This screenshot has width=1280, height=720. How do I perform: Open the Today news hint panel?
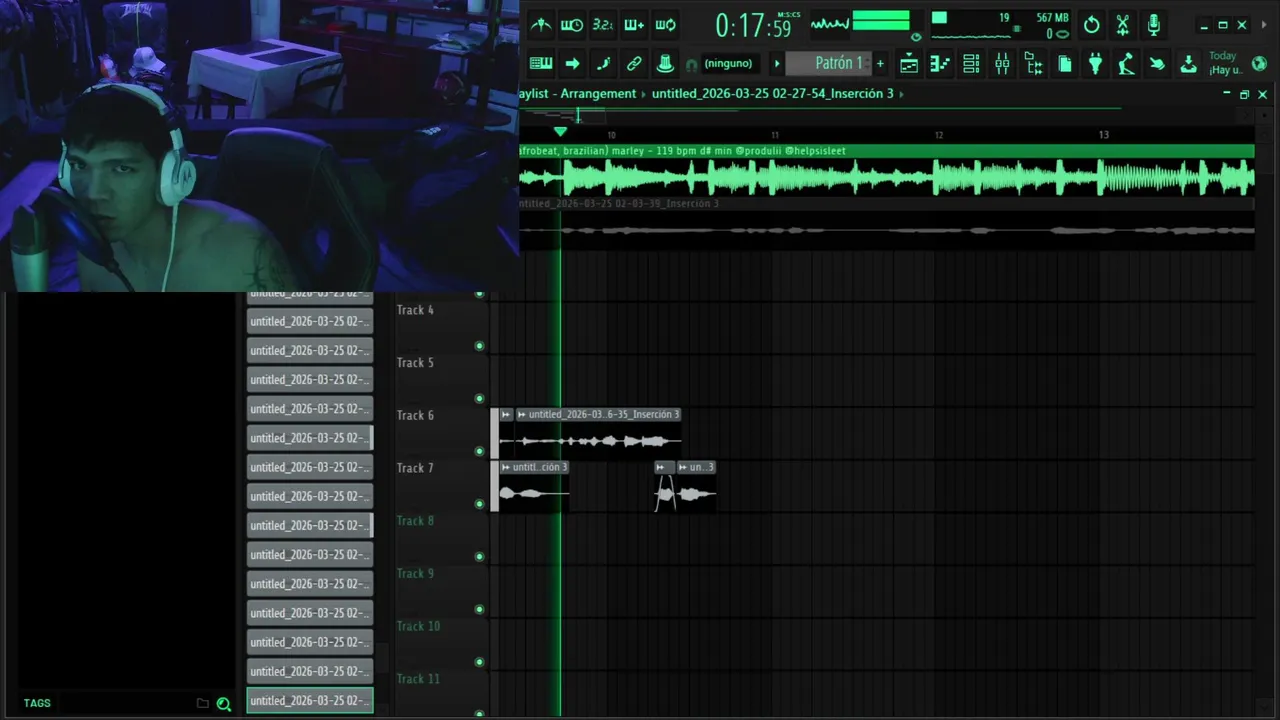point(1224,63)
